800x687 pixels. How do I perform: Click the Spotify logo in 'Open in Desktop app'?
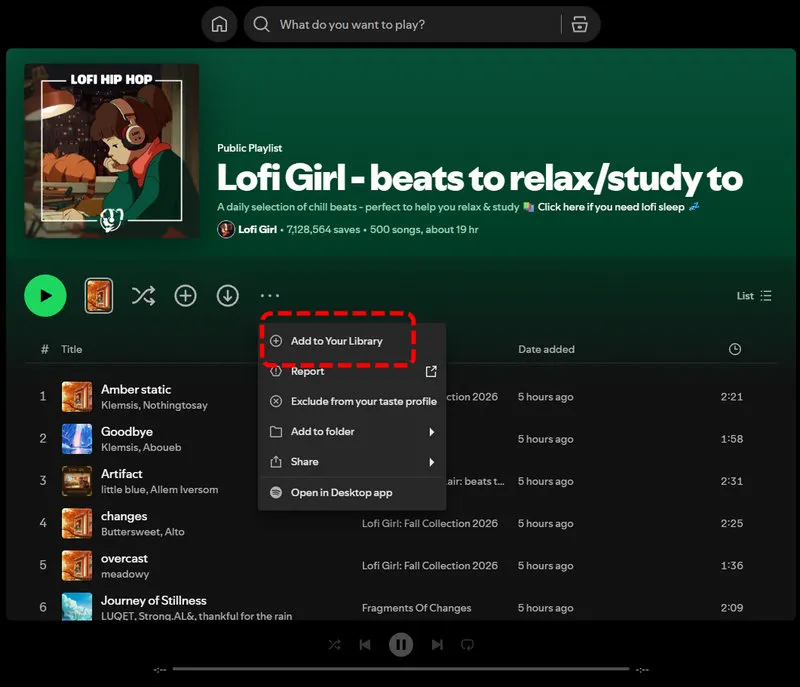pyautogui.click(x=276, y=493)
